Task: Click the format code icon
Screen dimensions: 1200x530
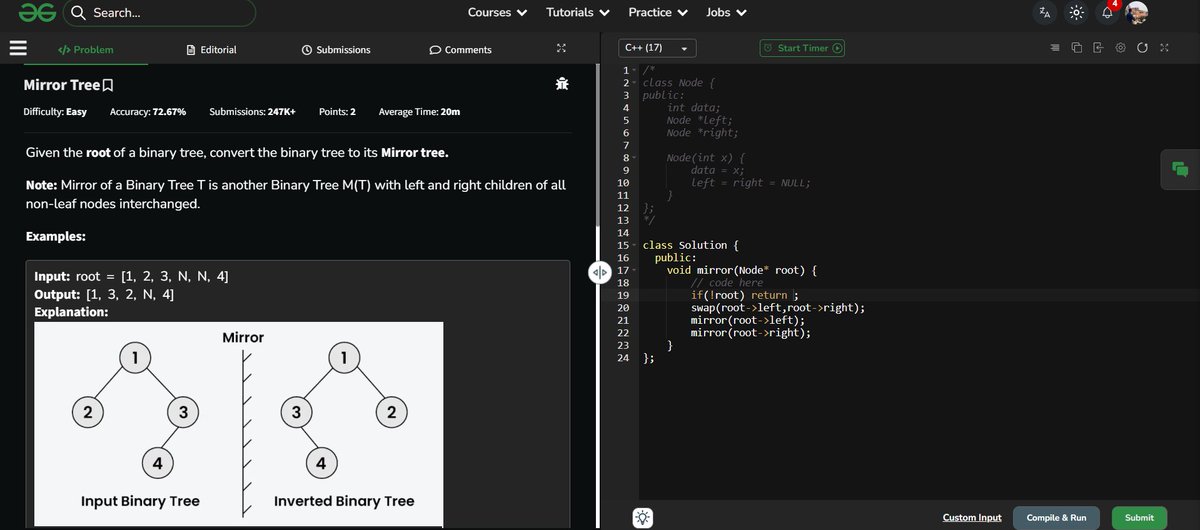Action: click(1054, 48)
